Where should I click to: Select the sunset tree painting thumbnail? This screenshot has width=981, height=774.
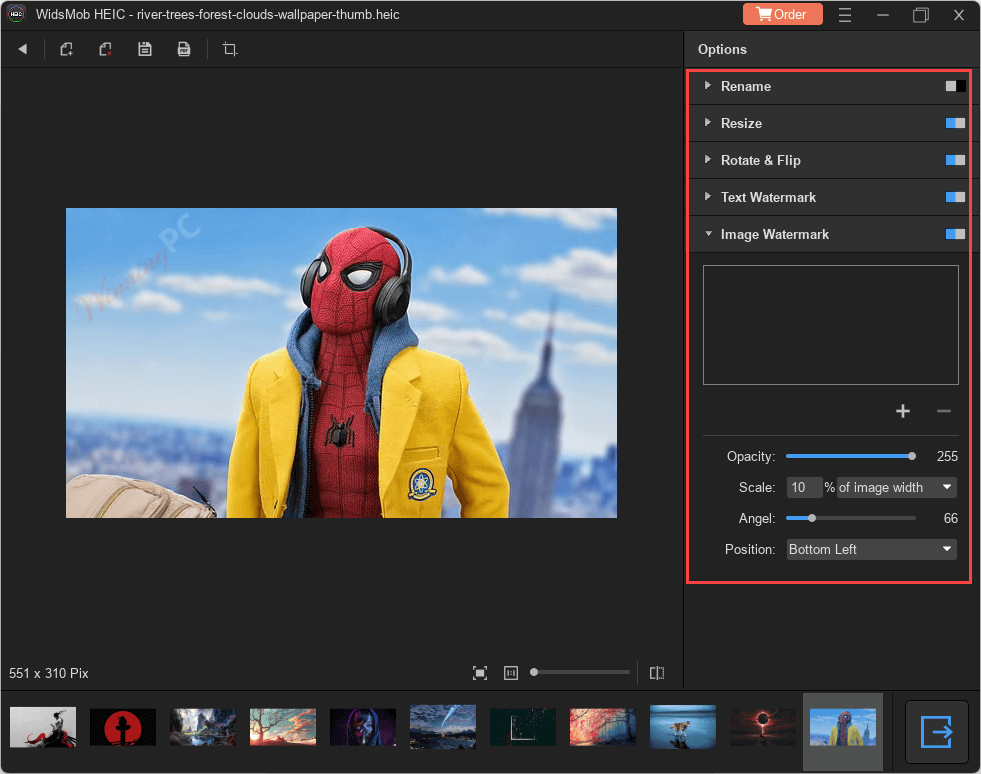[283, 727]
